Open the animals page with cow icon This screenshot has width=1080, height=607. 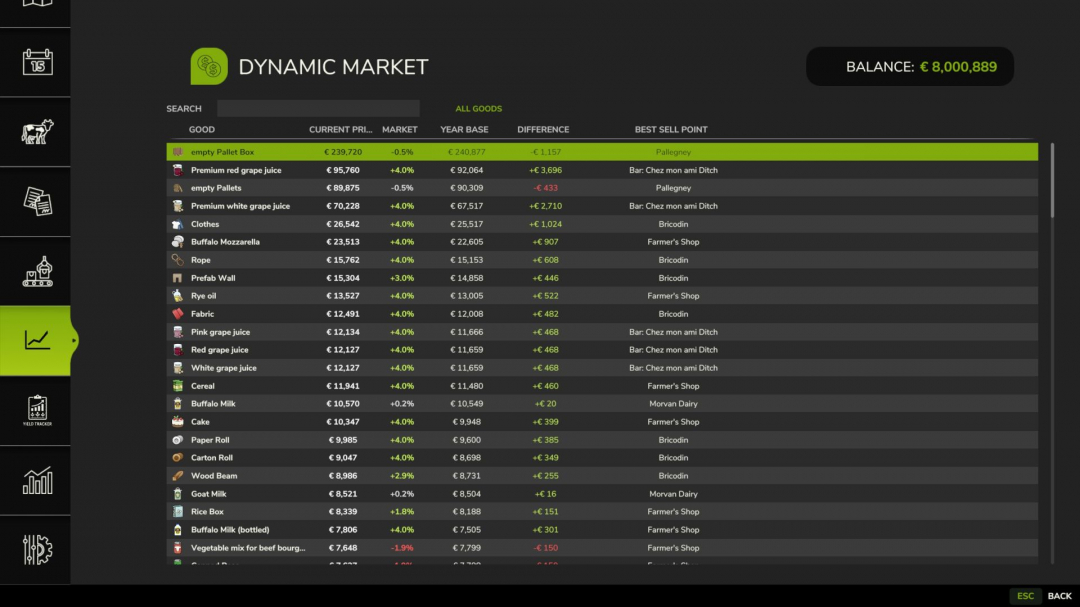[37, 132]
